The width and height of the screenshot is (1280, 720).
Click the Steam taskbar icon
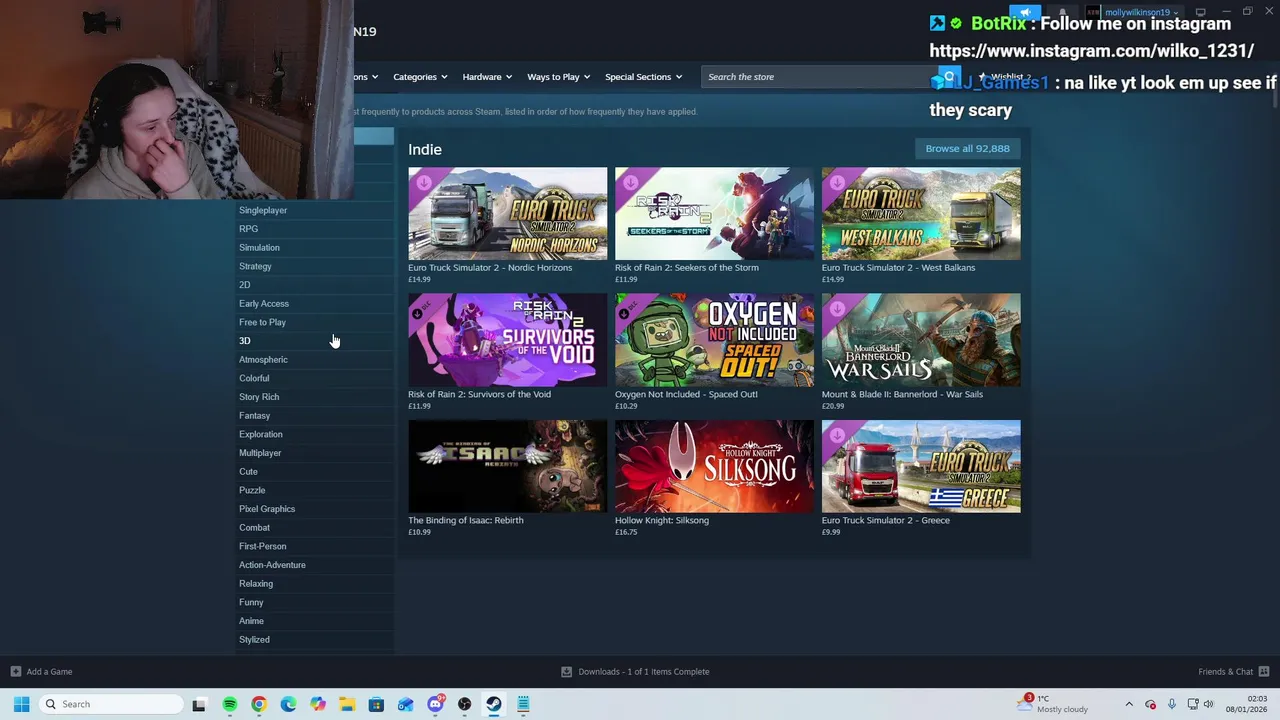[494, 704]
